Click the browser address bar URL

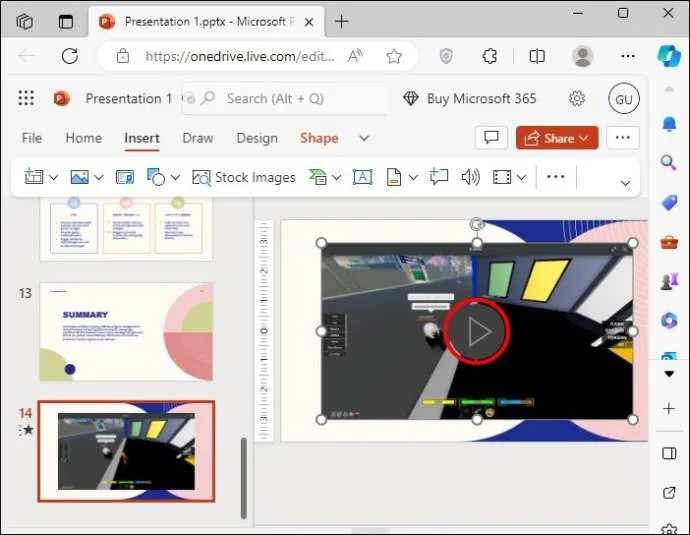[x=239, y=56]
